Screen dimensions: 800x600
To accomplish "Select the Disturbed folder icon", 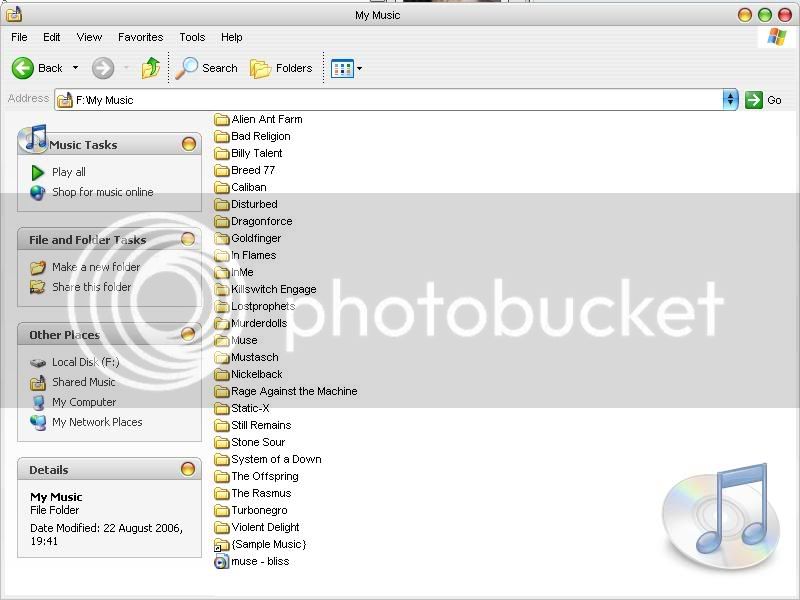I will [221, 205].
